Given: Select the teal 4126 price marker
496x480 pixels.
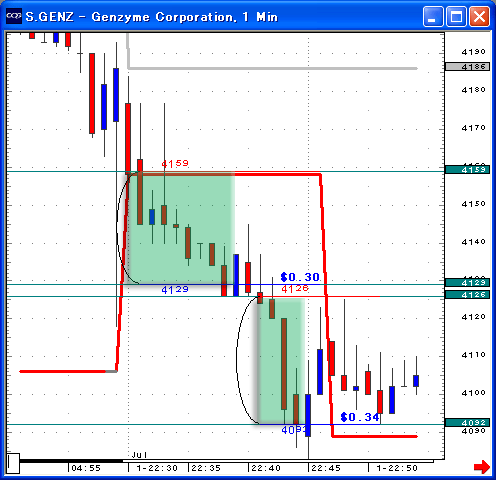Looking at the screenshot, I should coord(467,295).
